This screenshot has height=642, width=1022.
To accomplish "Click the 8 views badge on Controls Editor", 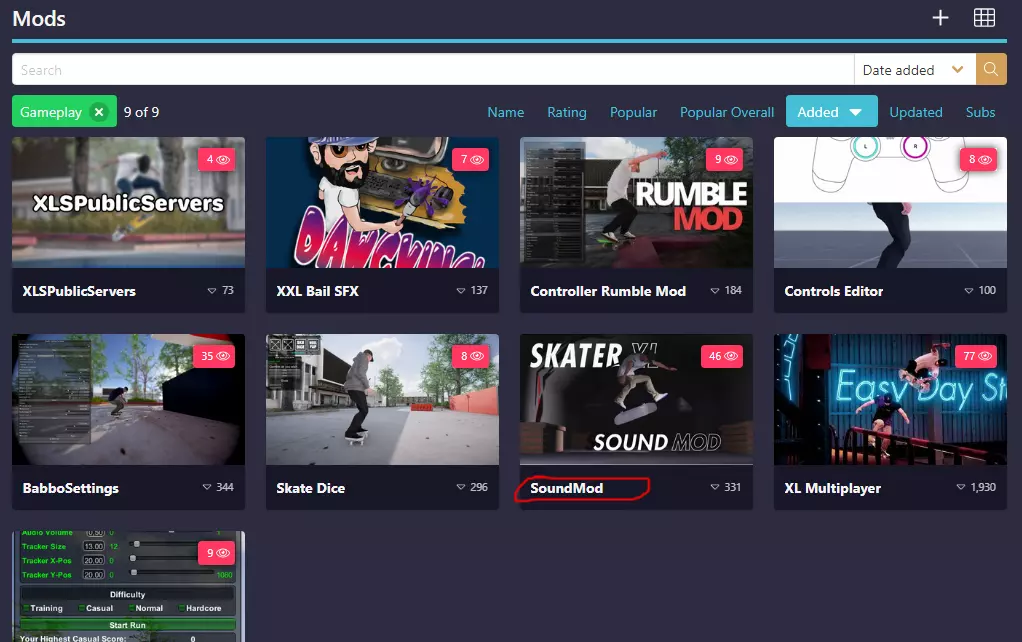I will pyautogui.click(x=979, y=160).
